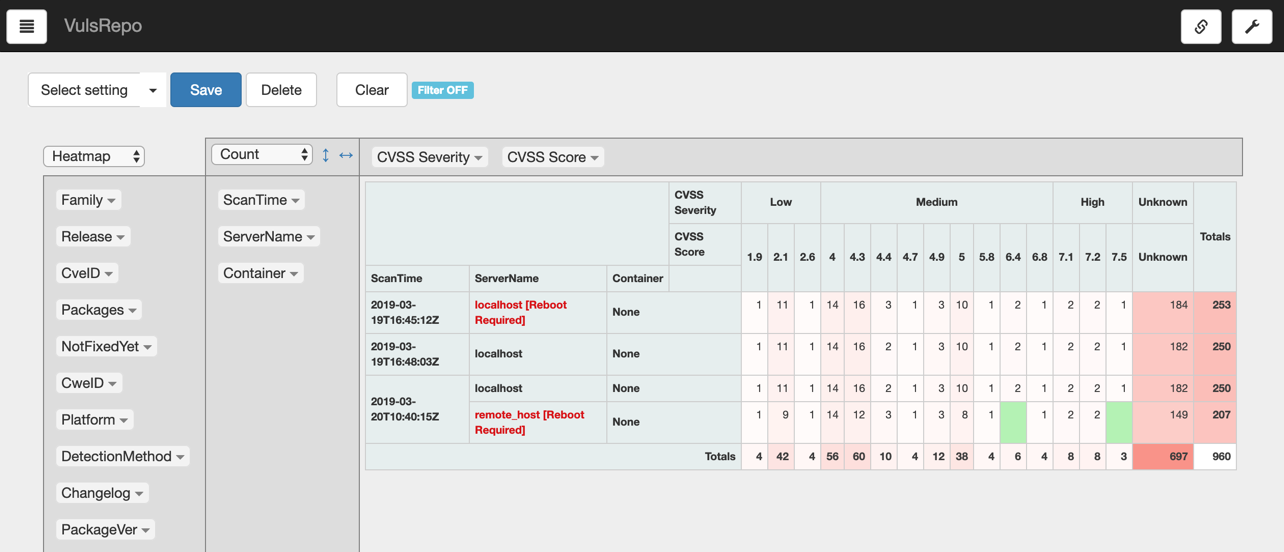Screen dimensions: 1284x552
Task: Toggle the Filter OFF badge
Action: click(x=442, y=90)
